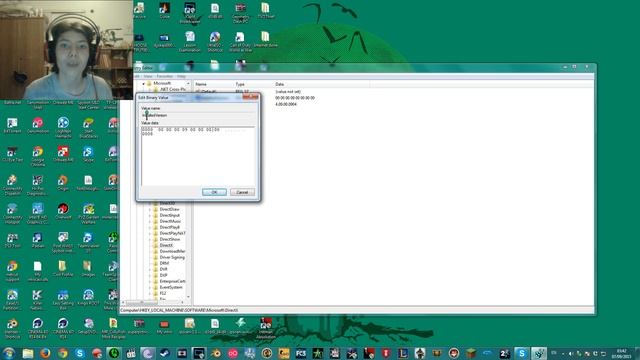Select the DirectInput registry key

click(x=169, y=215)
